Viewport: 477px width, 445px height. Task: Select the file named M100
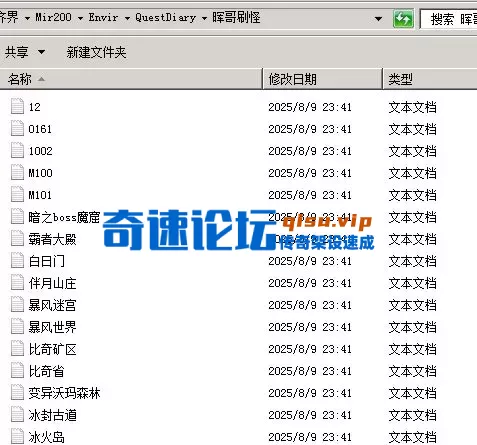point(40,173)
